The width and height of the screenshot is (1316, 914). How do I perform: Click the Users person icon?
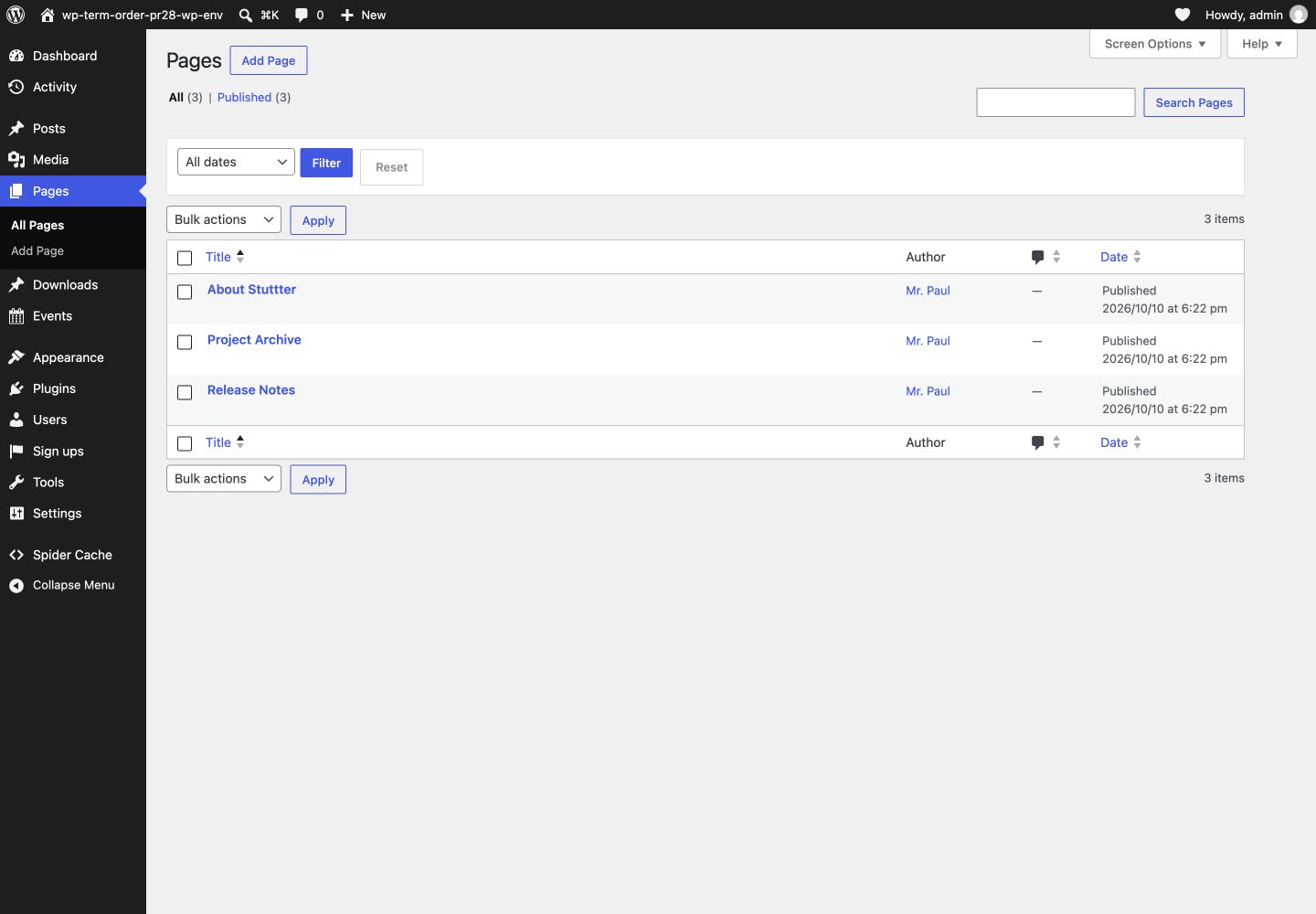(x=16, y=420)
